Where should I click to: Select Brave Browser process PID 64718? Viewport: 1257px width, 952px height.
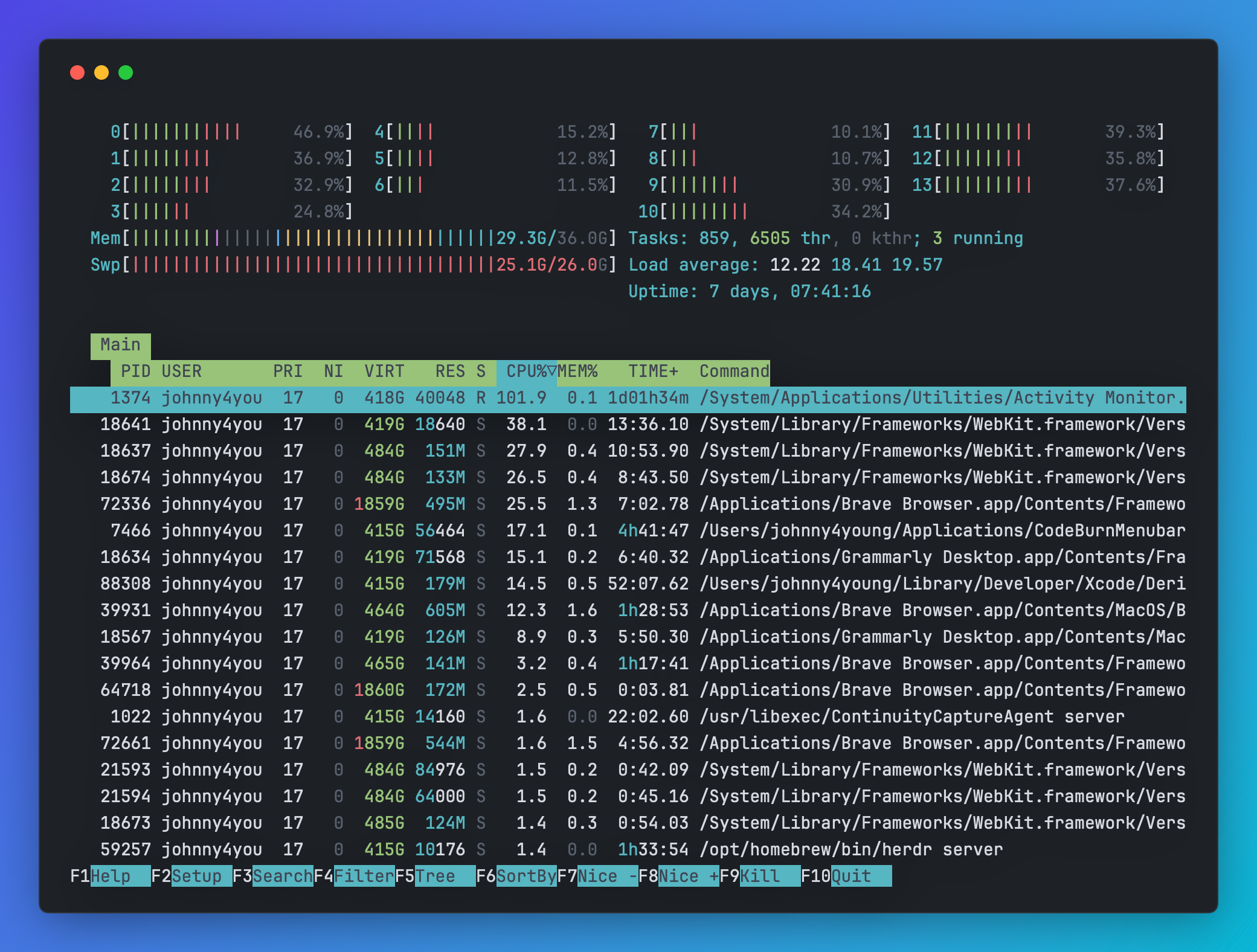[628, 691]
